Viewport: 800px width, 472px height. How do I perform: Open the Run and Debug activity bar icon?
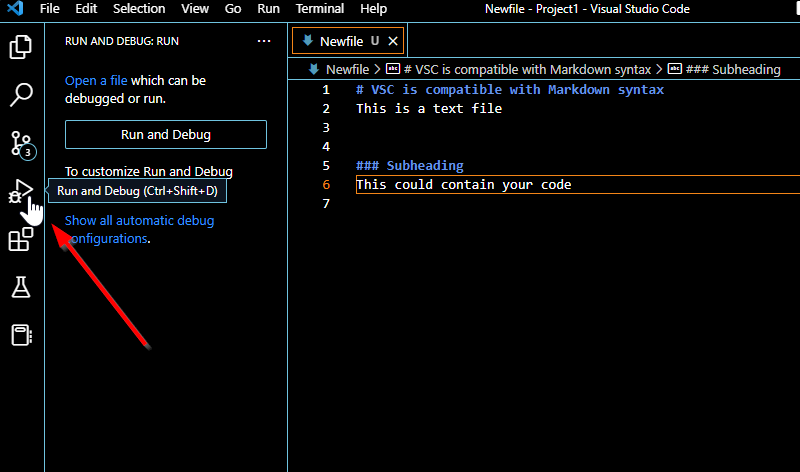[21, 191]
